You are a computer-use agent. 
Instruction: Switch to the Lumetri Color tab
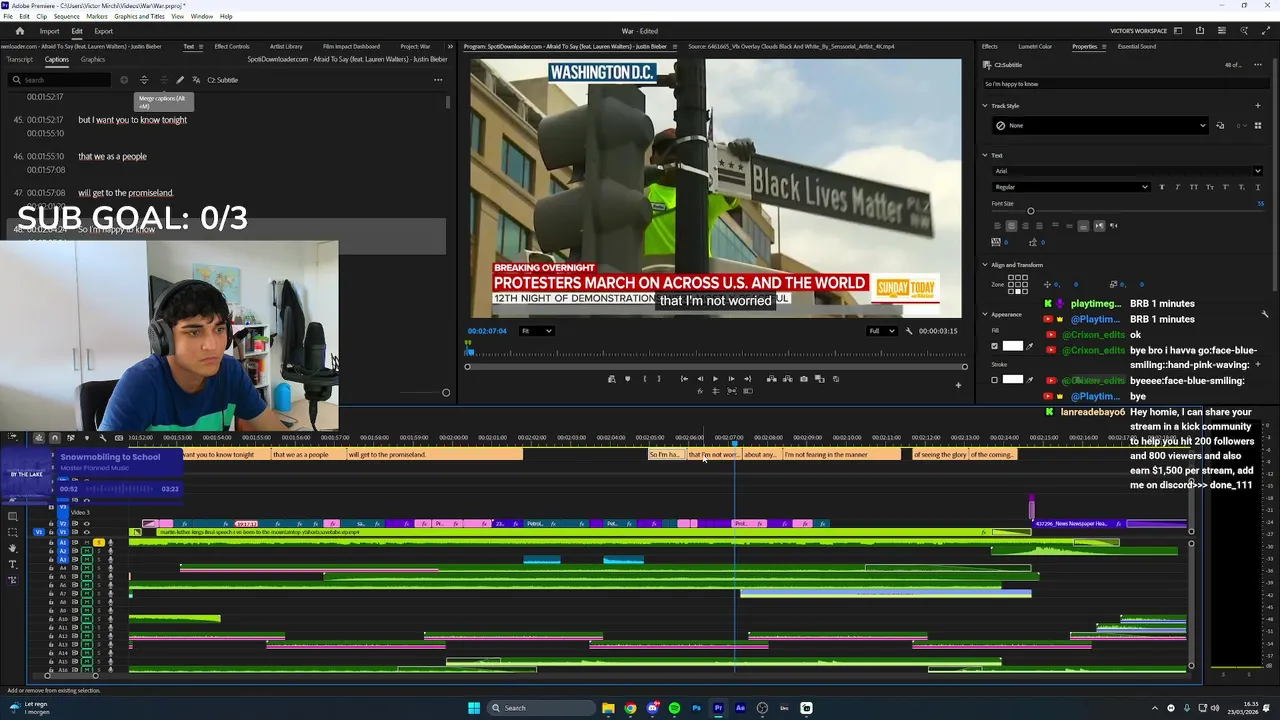tap(1035, 46)
